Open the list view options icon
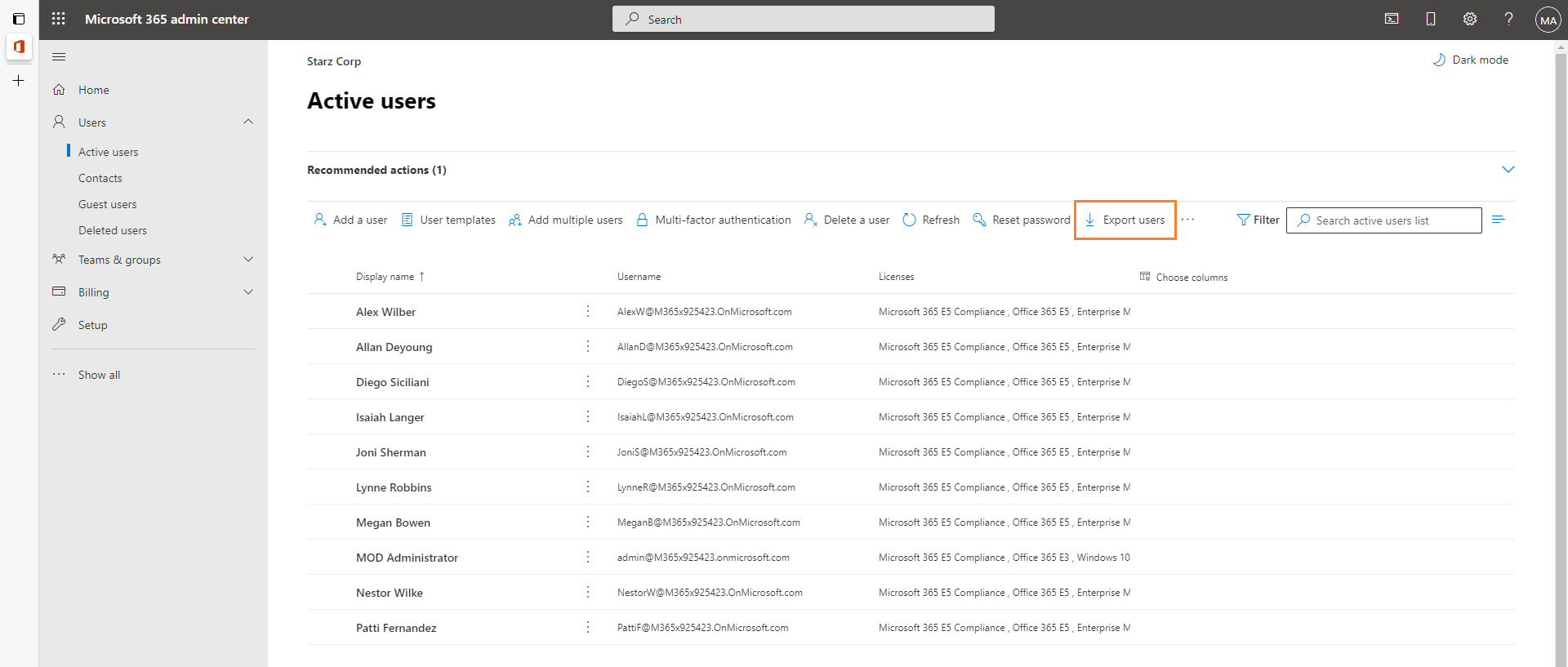Screen dimensions: 1568x667 (x=1498, y=220)
